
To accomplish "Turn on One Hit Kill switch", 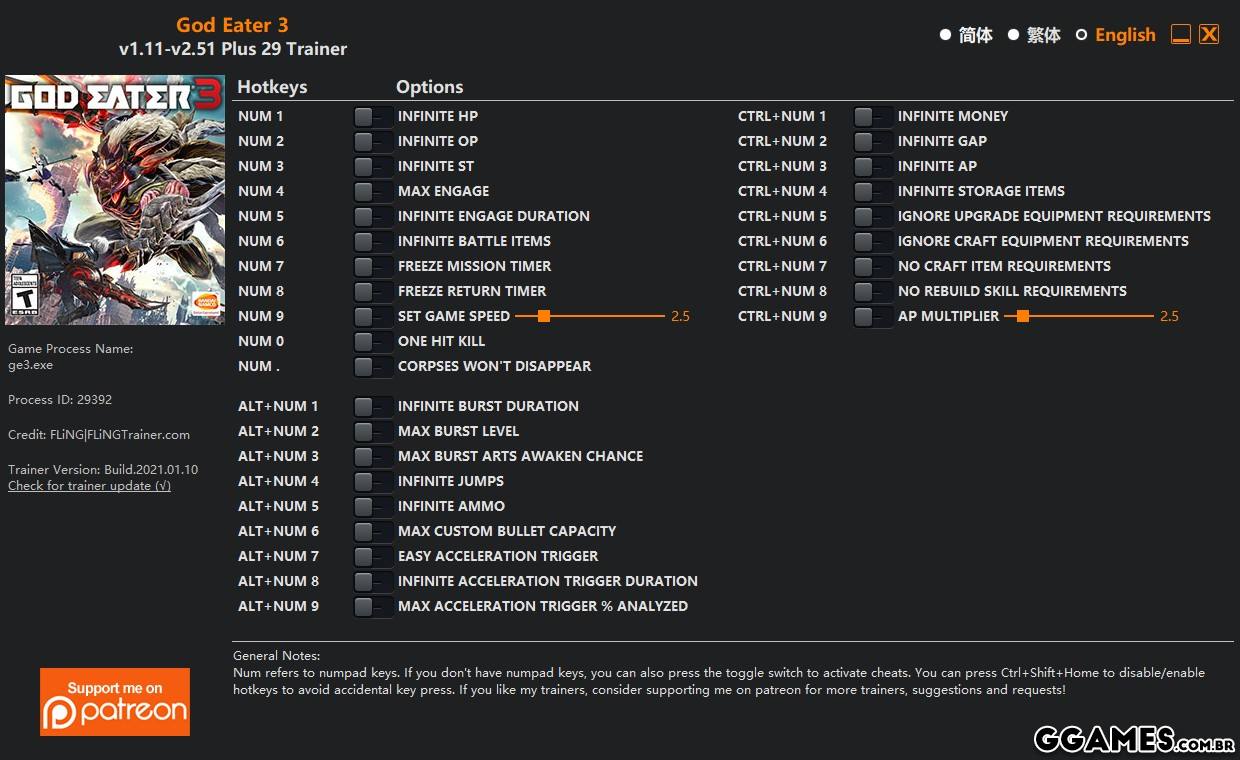I will pyautogui.click(x=373, y=342).
